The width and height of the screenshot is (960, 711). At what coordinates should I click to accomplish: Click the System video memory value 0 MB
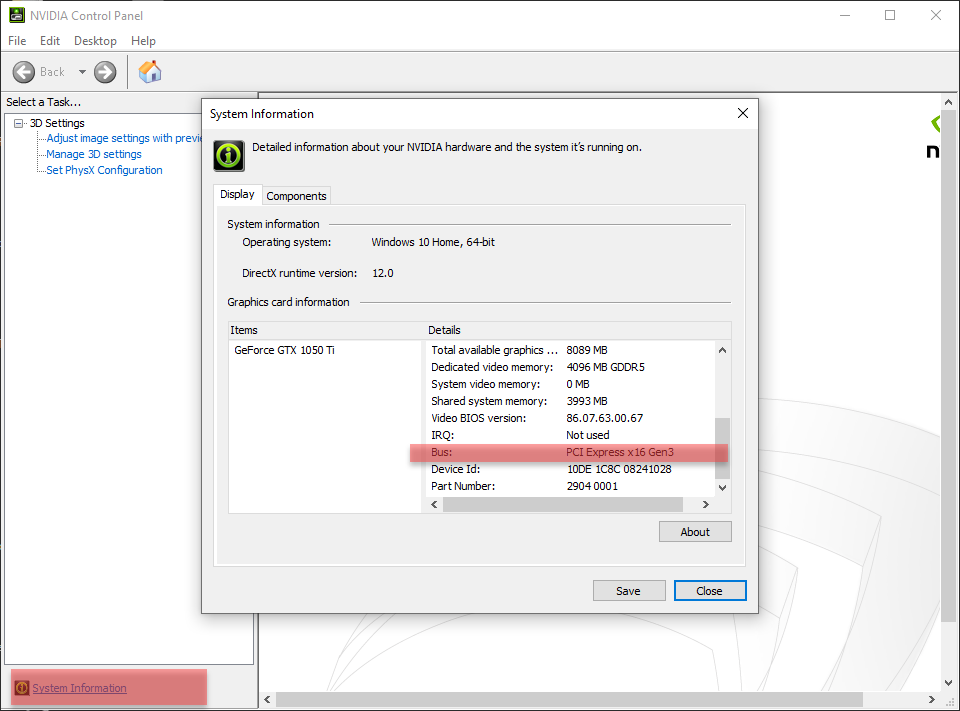[x=578, y=385]
